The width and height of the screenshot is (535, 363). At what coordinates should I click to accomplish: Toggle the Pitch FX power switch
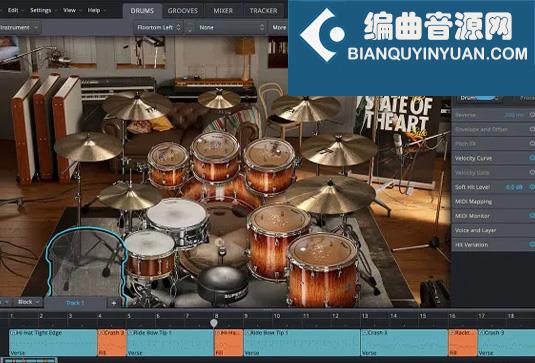point(532,144)
